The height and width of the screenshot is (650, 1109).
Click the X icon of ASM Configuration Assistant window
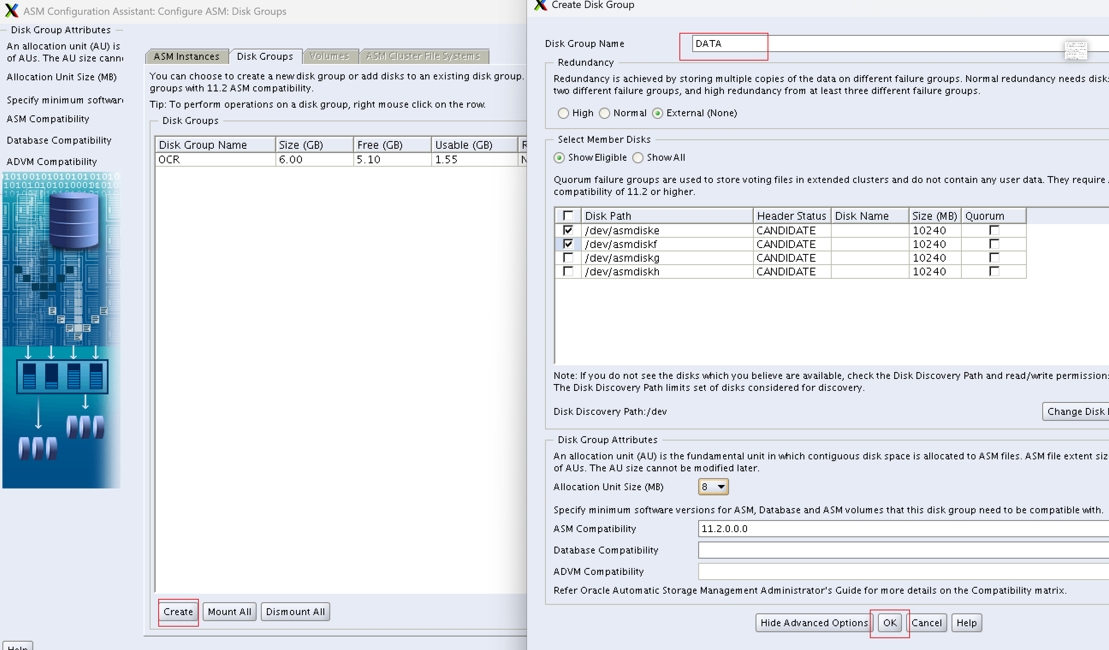11,11
